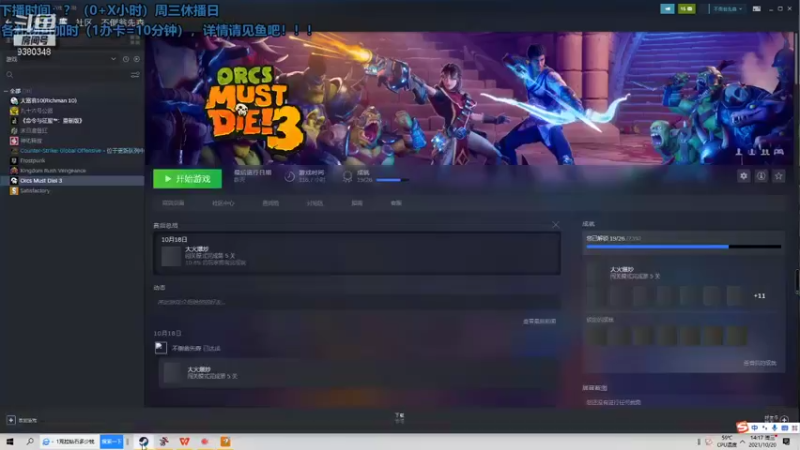Open 查看我的成就 view my achievements link
800x450 pixels.
760,363
